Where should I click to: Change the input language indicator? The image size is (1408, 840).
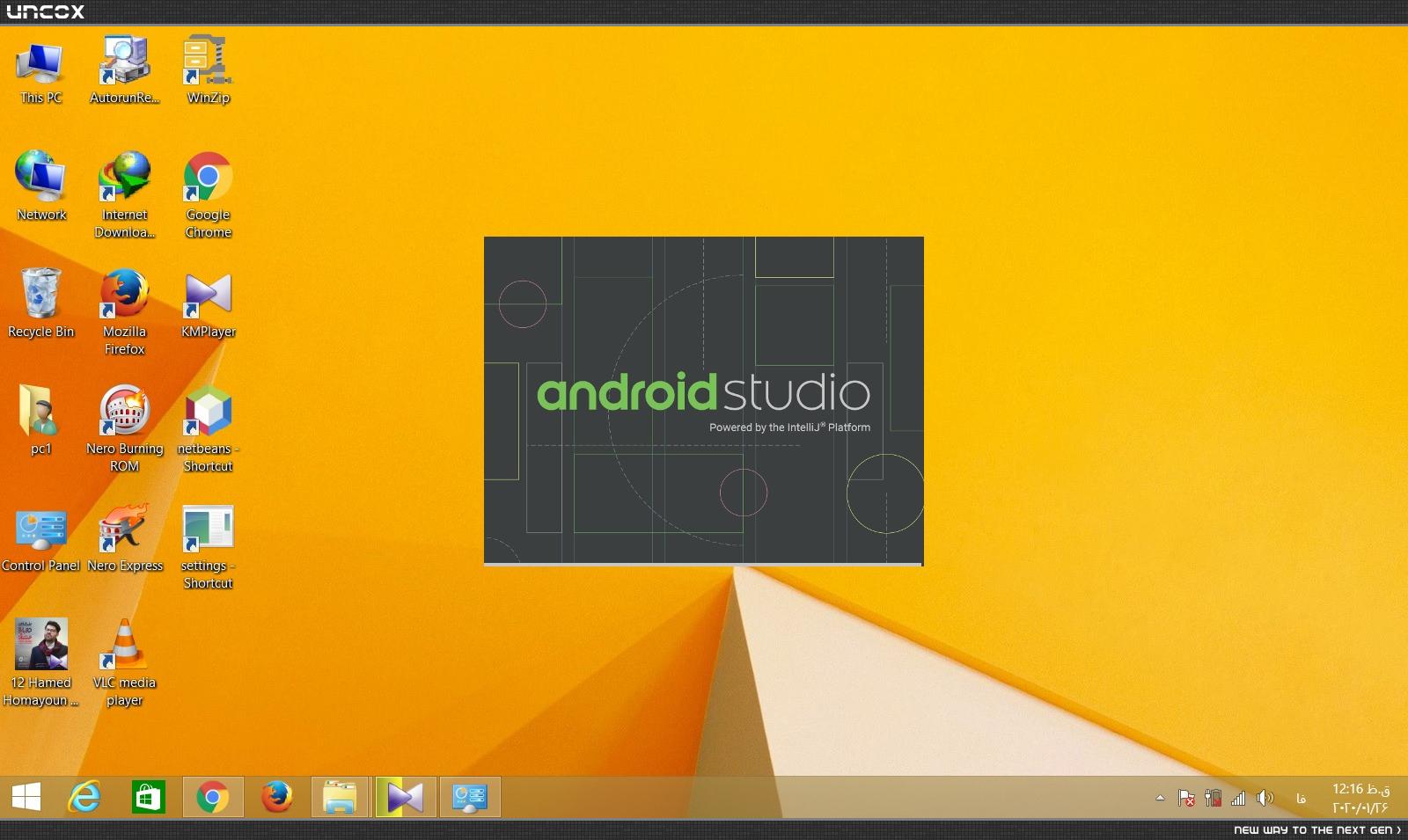[1301, 799]
